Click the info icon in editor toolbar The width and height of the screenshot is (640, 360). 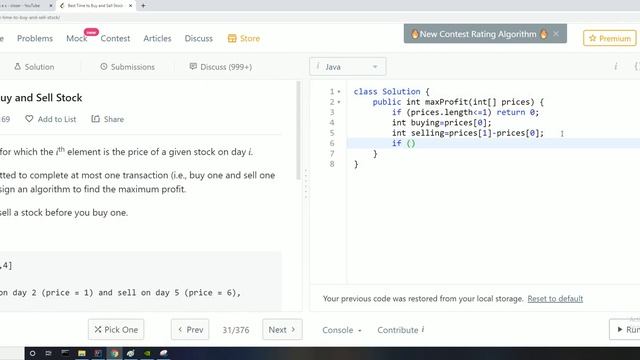(616, 67)
